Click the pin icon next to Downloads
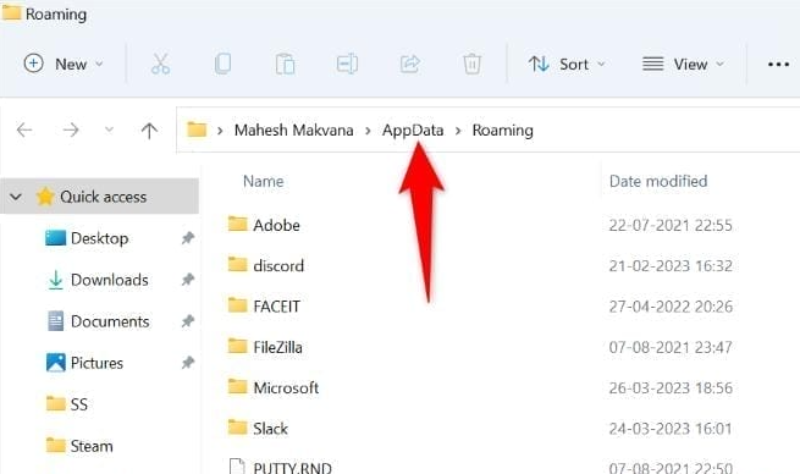This screenshot has height=474, width=800. tap(188, 280)
